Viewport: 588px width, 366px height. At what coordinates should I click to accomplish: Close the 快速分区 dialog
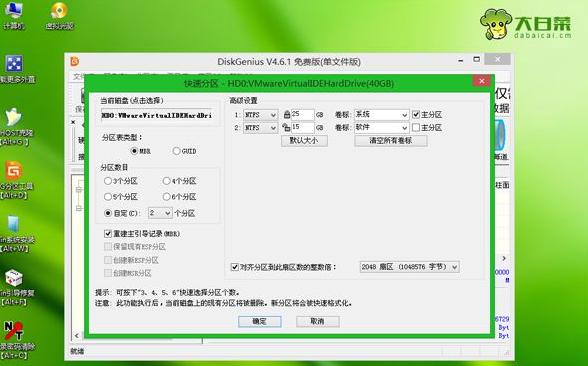[482, 81]
